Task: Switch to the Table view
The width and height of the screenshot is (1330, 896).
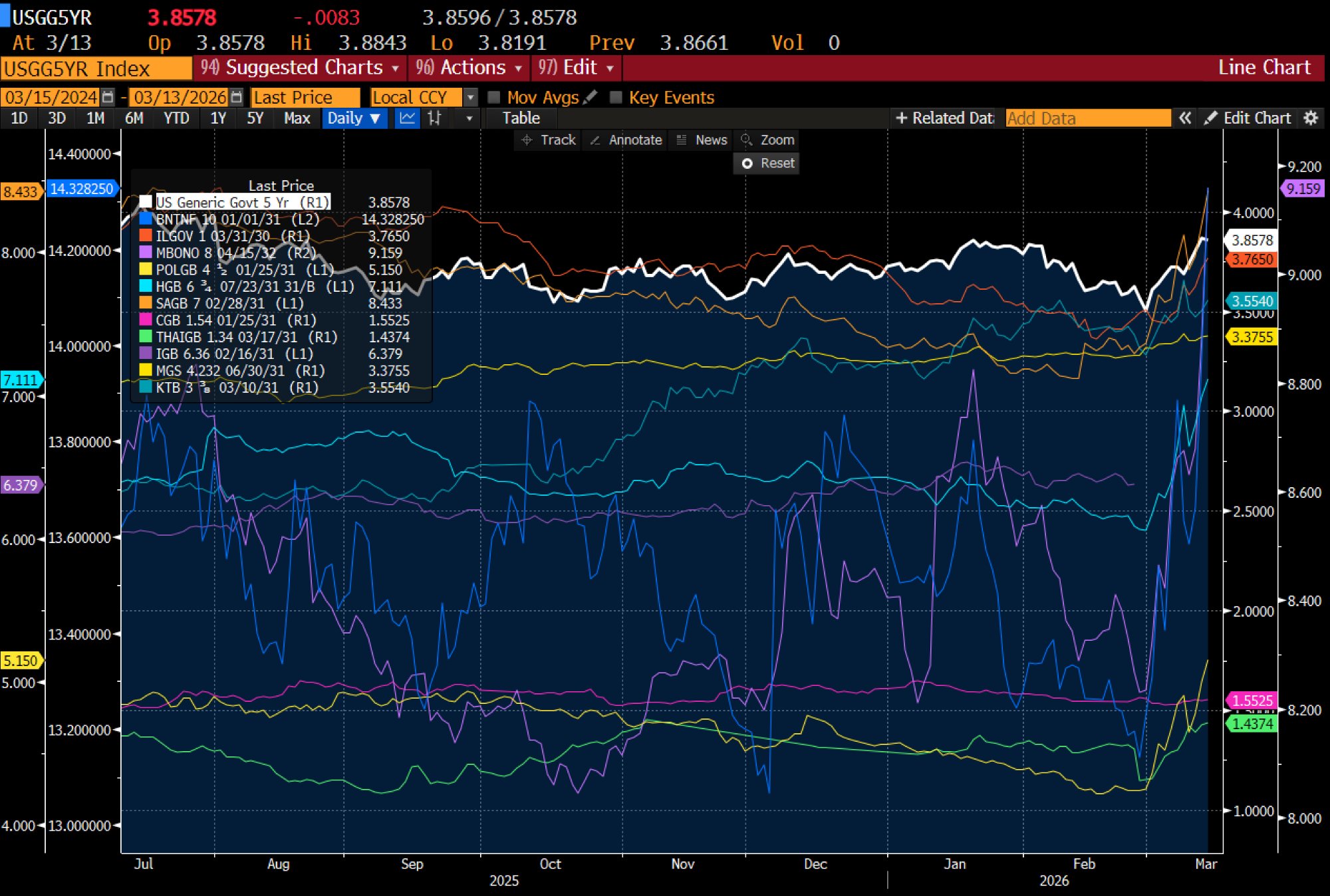Action: (521, 118)
